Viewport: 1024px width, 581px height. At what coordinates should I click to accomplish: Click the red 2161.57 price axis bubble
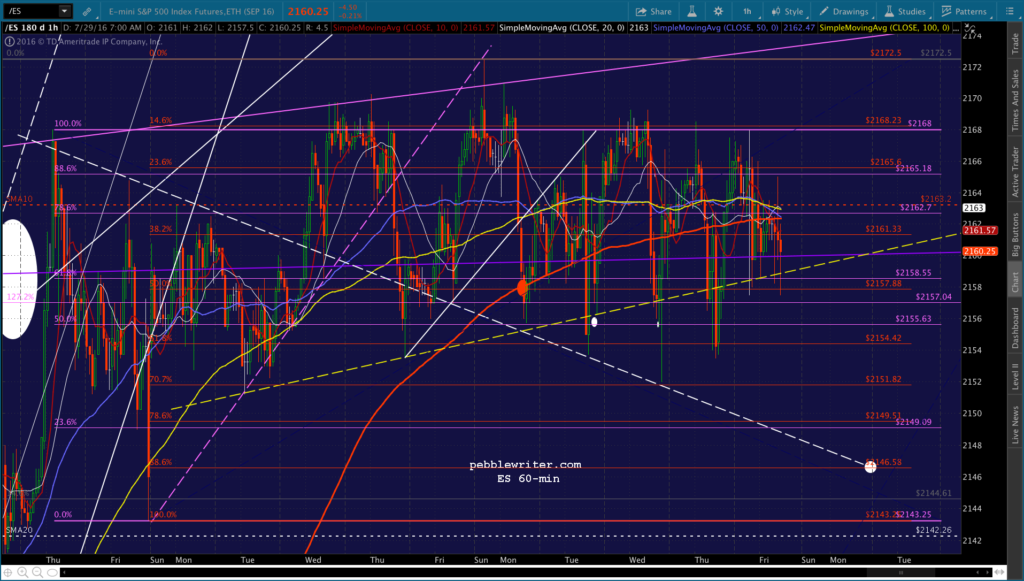(980, 230)
